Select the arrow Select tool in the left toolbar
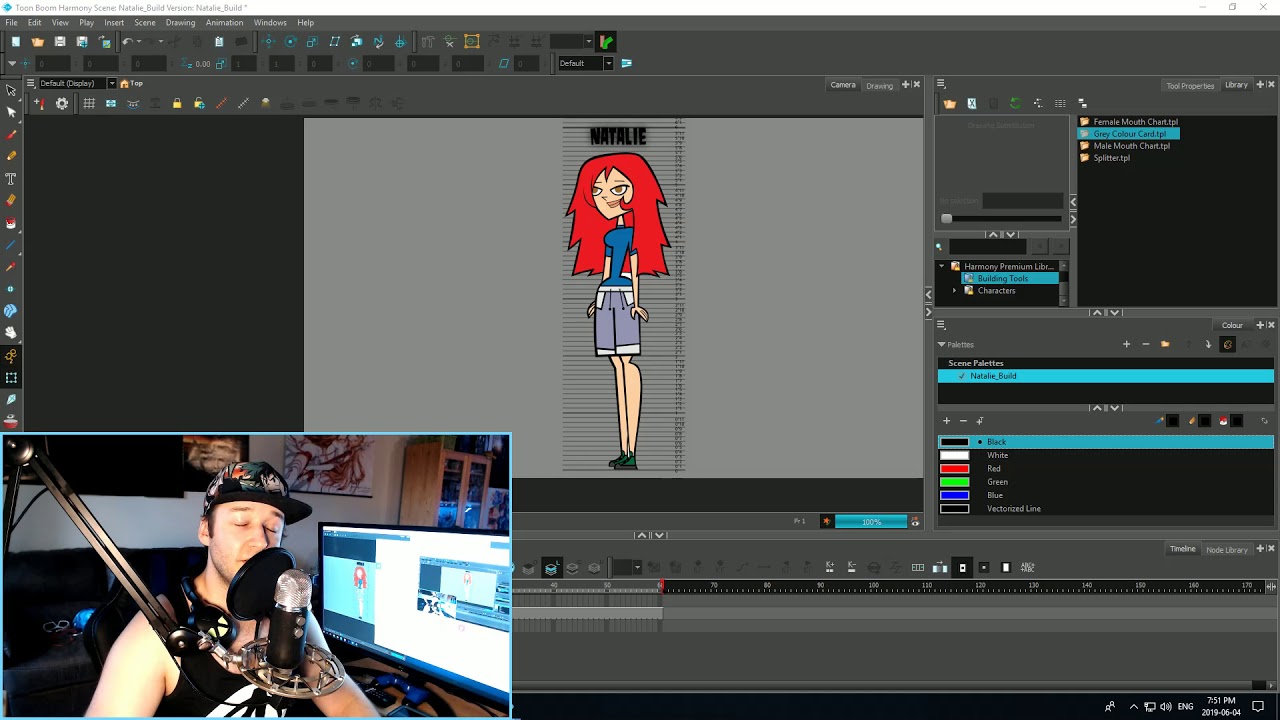The width and height of the screenshot is (1280, 720). (x=11, y=91)
